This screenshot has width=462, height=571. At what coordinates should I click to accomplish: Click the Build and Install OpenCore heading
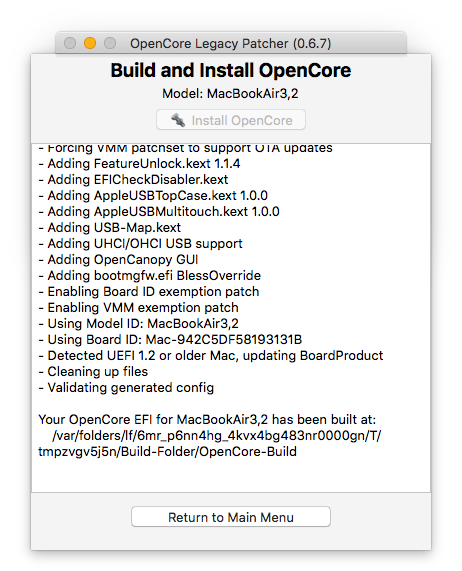[231, 70]
